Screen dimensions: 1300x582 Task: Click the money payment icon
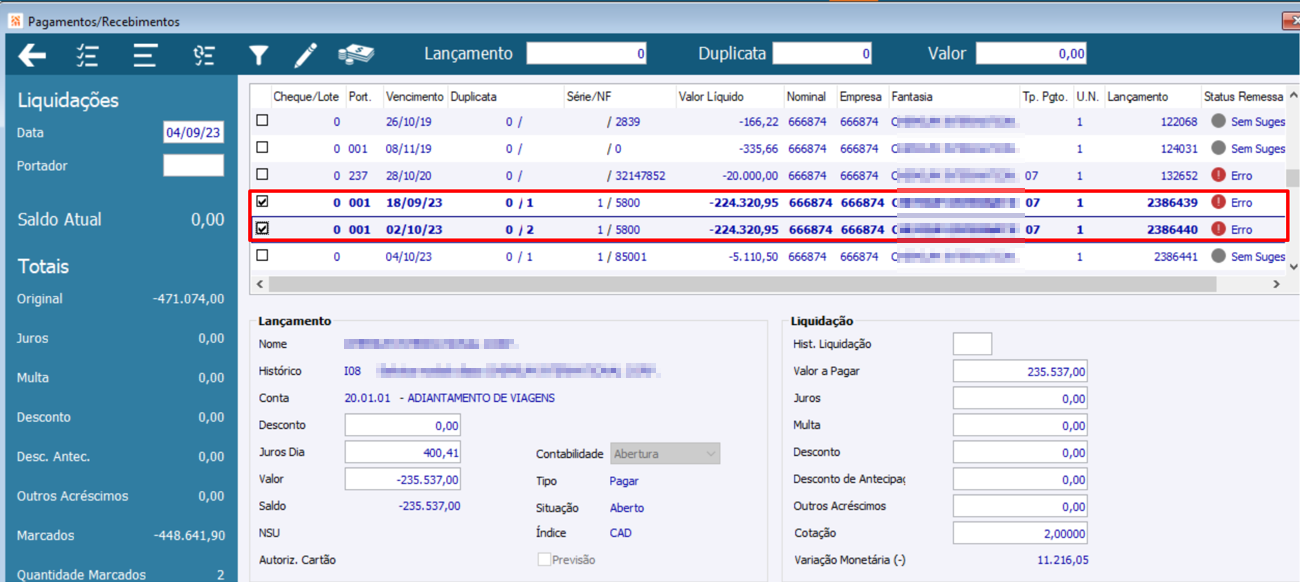click(355, 54)
